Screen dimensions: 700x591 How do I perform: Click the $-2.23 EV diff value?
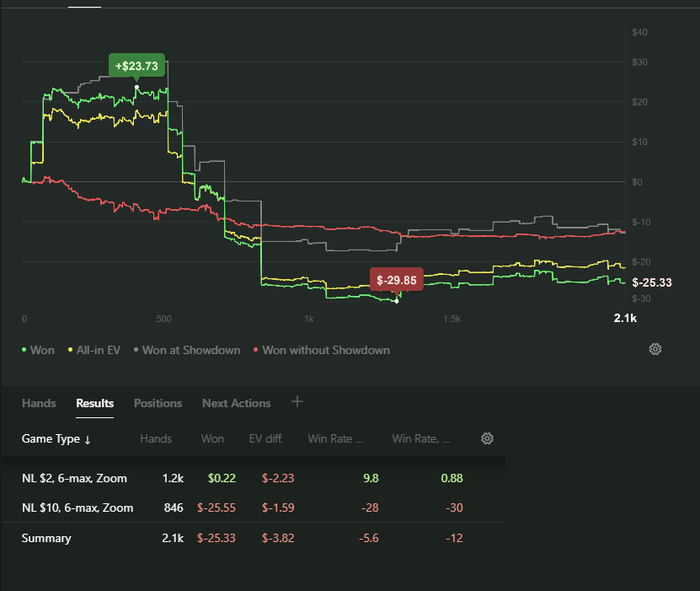click(x=278, y=478)
